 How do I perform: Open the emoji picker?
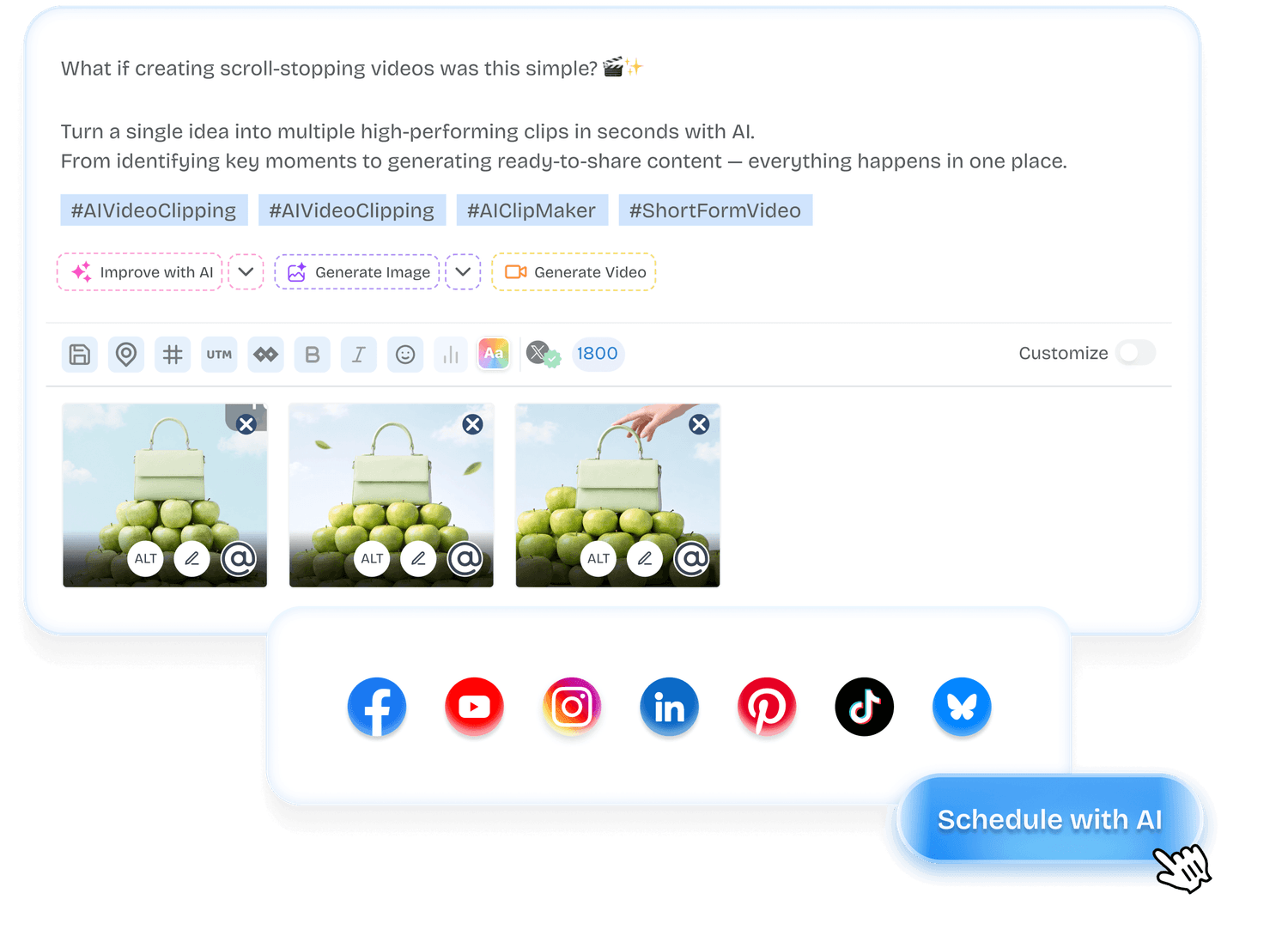[x=405, y=355]
